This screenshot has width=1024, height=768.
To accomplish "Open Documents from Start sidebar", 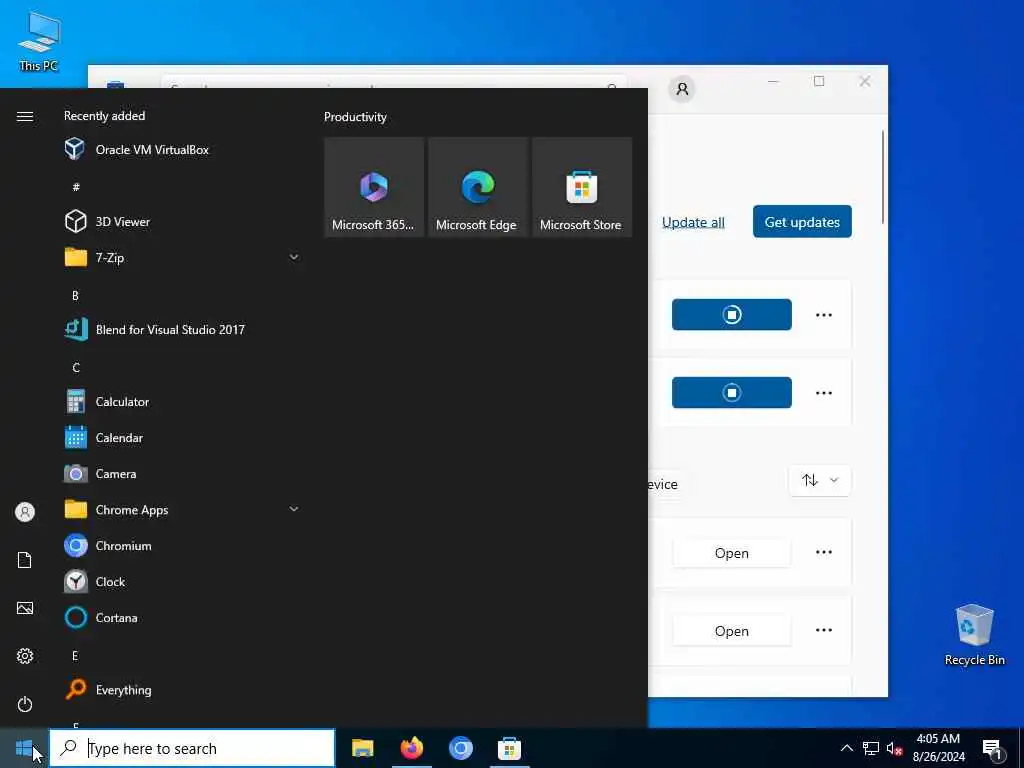I will pos(25,560).
